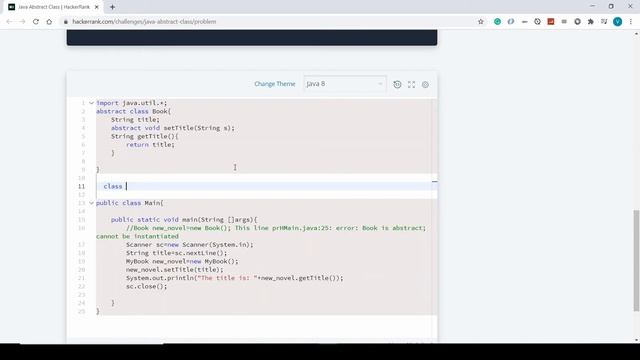Click the 'String title;' line

pos(135,120)
